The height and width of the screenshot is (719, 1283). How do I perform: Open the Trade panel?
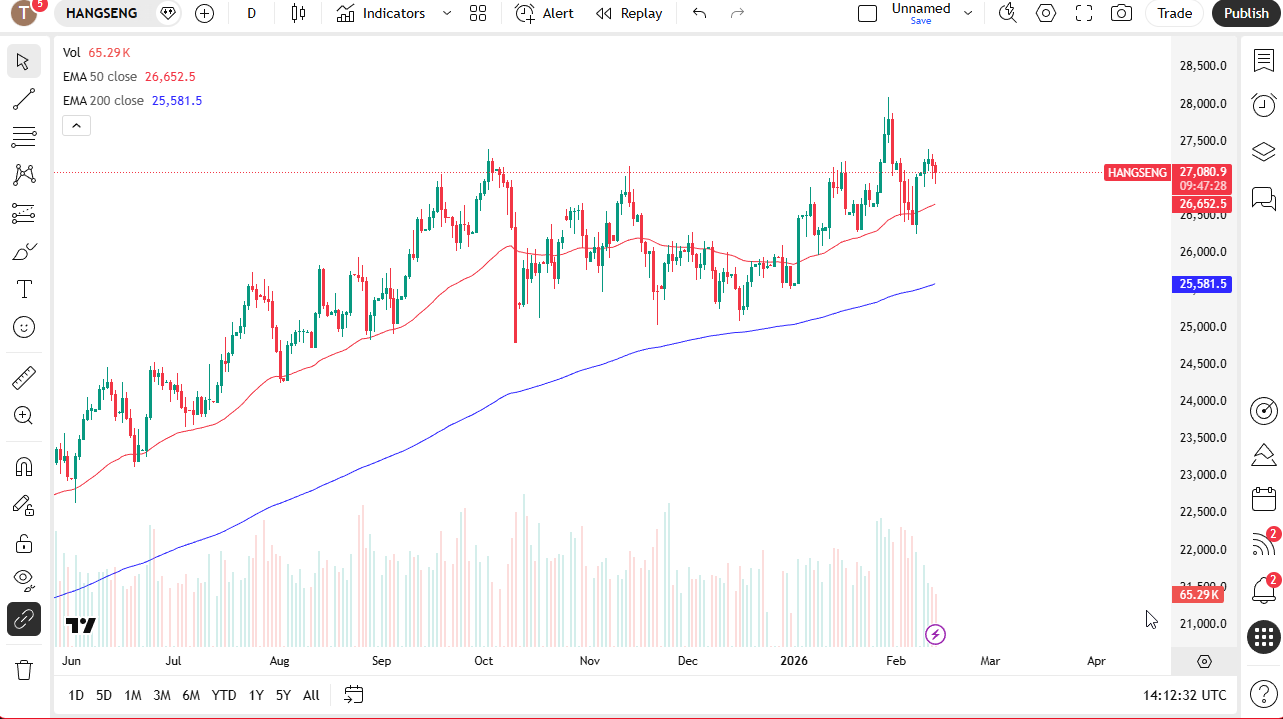click(1174, 13)
